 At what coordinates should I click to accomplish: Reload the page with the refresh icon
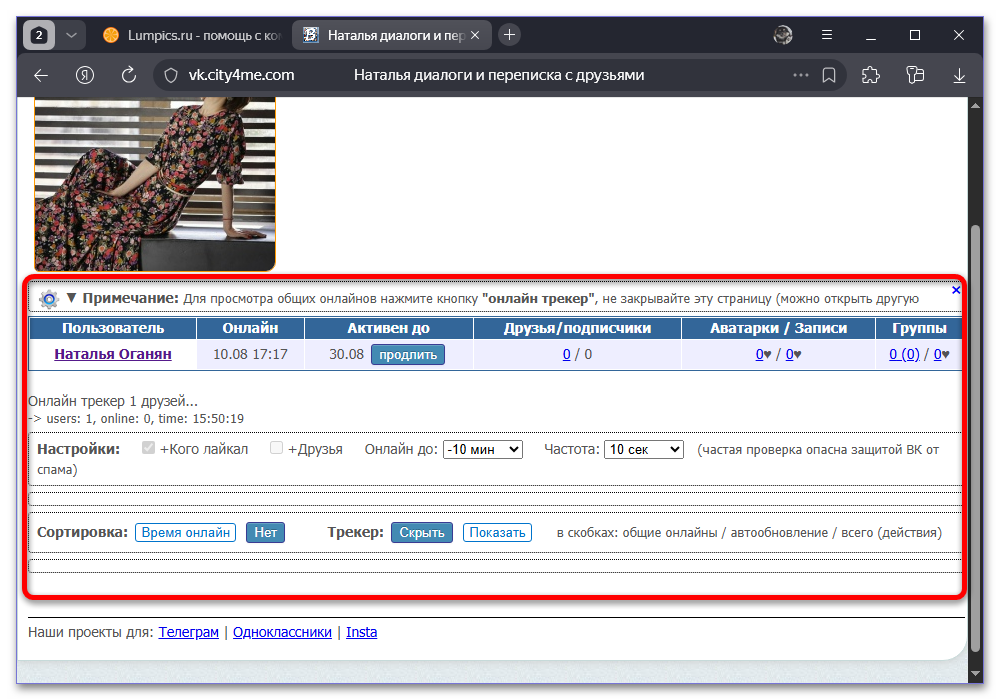(129, 75)
